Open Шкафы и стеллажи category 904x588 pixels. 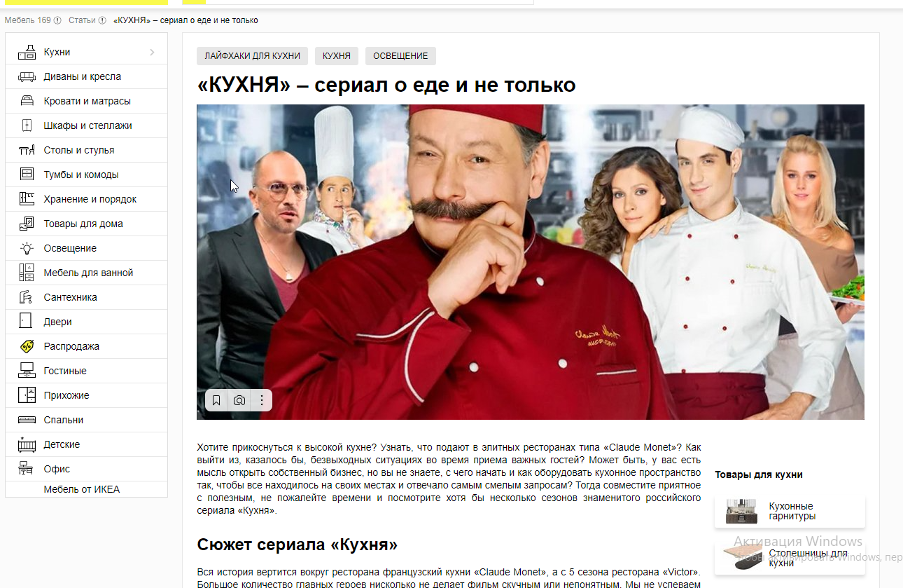coord(86,126)
